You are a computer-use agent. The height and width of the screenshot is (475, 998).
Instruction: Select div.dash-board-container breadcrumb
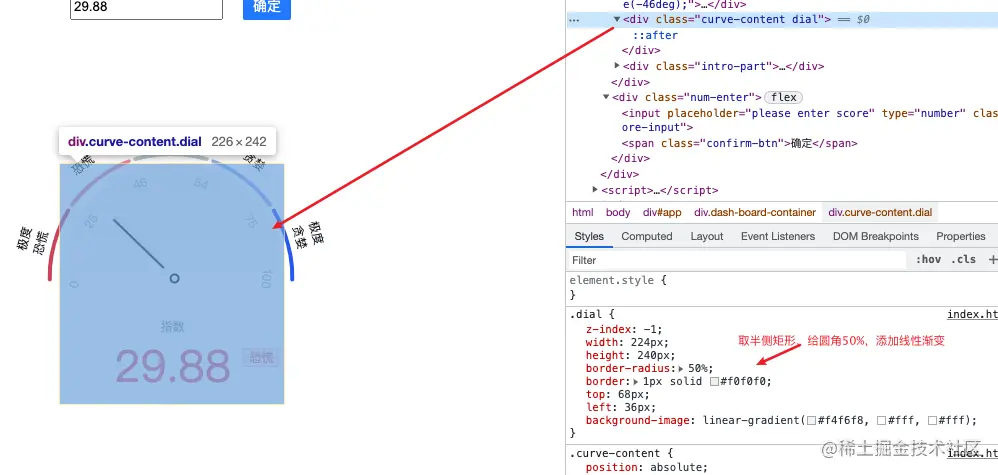coord(755,213)
